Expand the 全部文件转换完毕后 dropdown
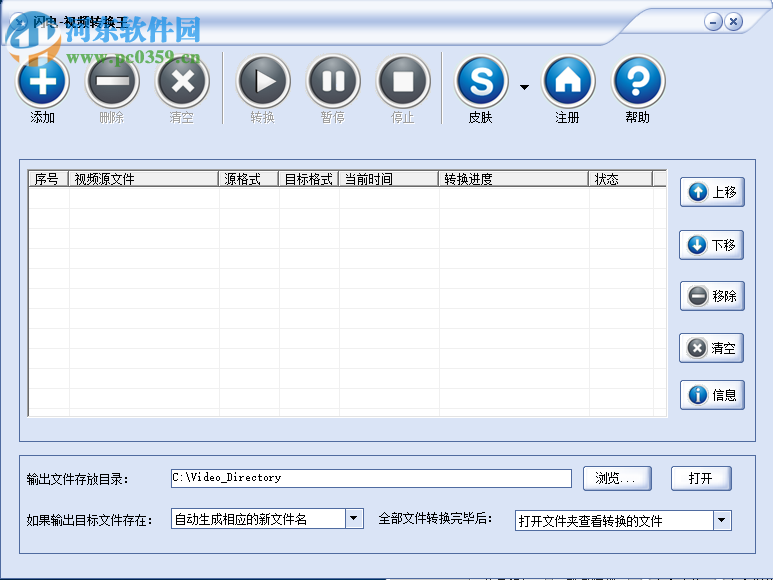The height and width of the screenshot is (580, 773). [722, 520]
